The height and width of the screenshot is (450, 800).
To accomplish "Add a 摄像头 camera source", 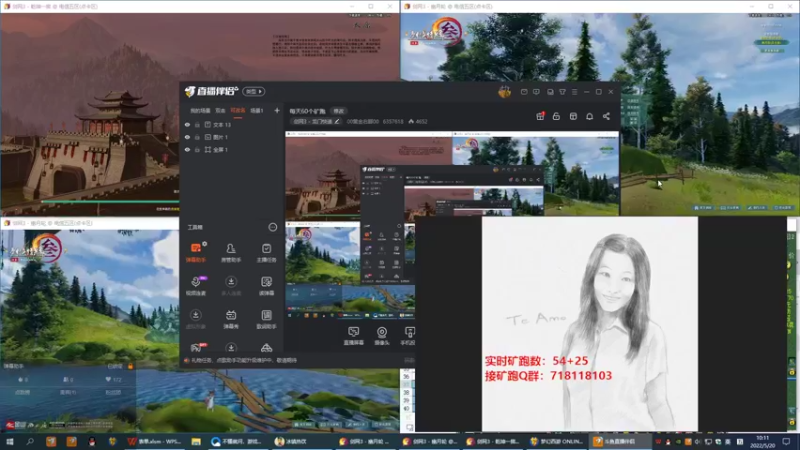I will click(382, 336).
